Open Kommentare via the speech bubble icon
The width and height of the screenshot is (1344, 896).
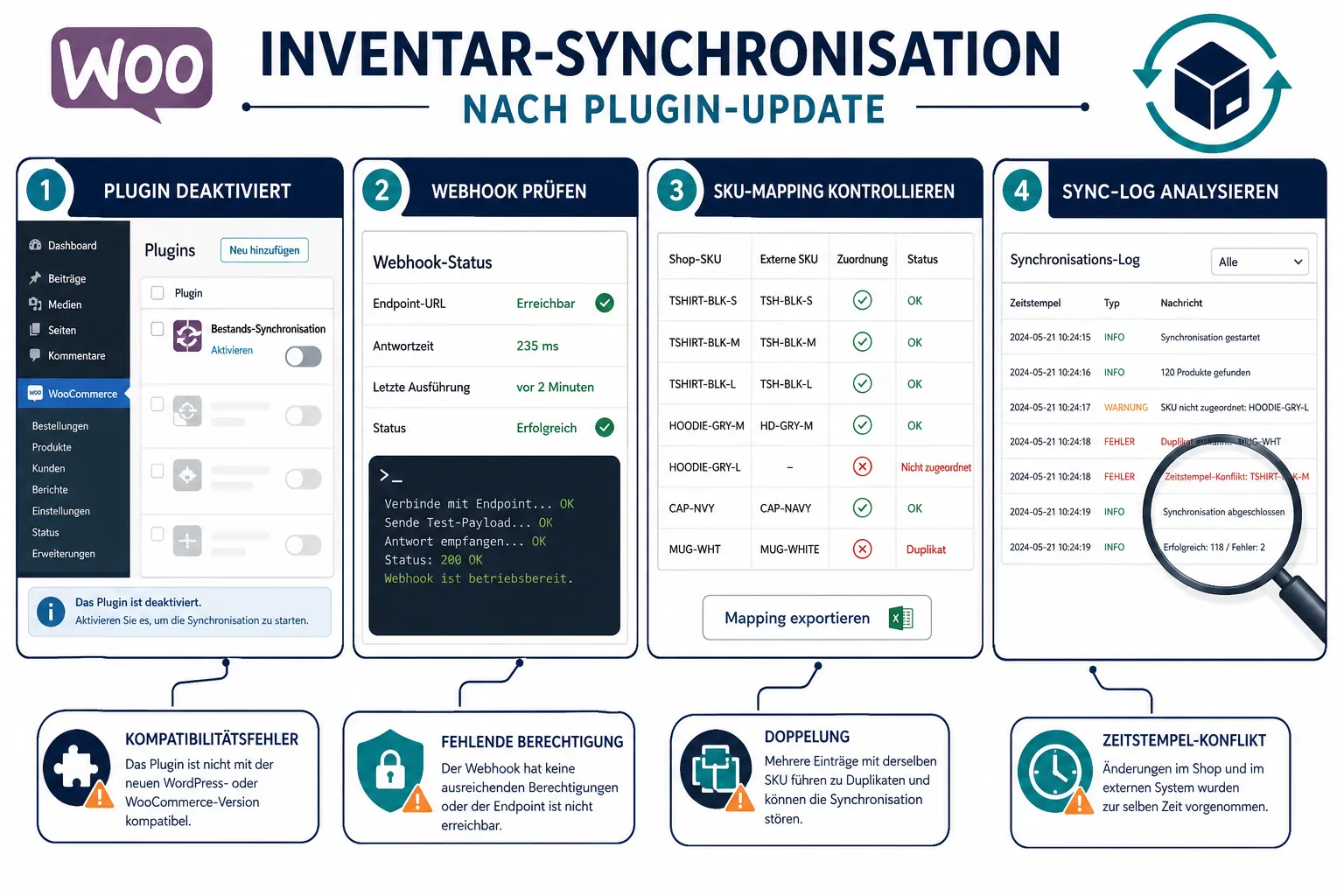(35, 355)
